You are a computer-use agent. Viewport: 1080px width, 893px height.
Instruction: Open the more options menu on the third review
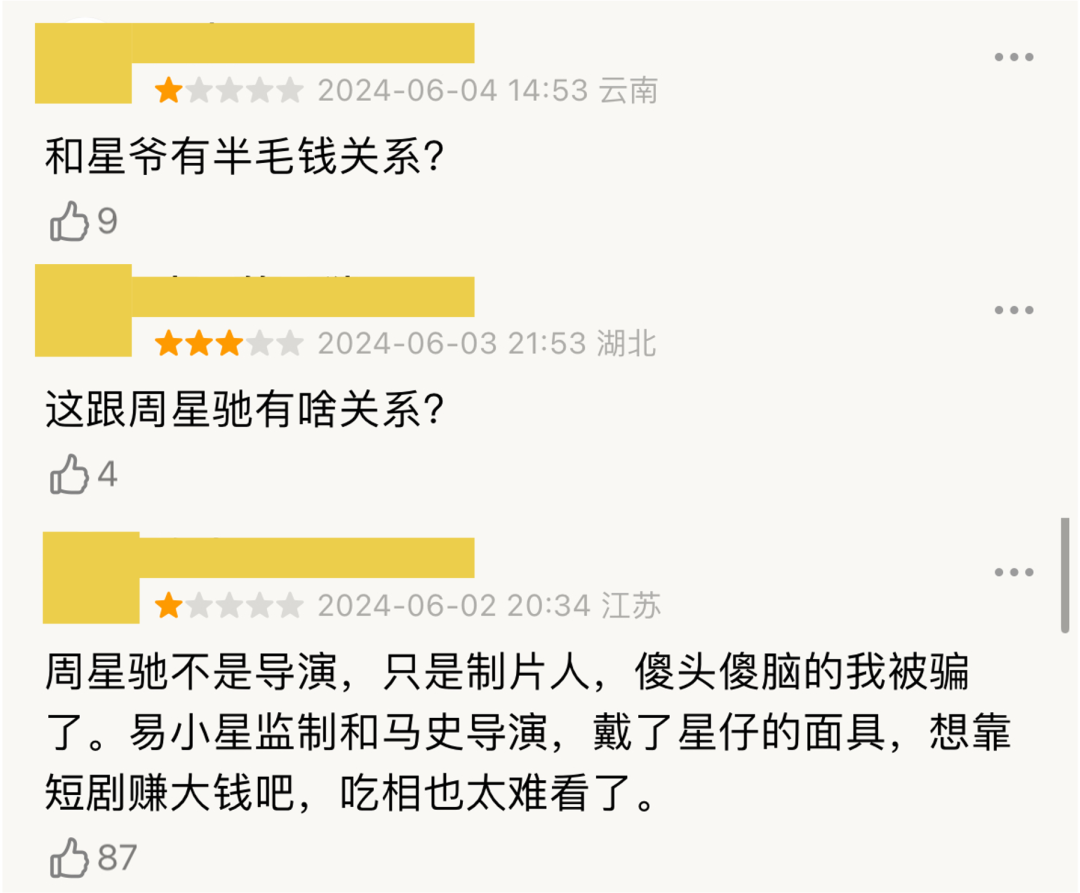(1014, 572)
